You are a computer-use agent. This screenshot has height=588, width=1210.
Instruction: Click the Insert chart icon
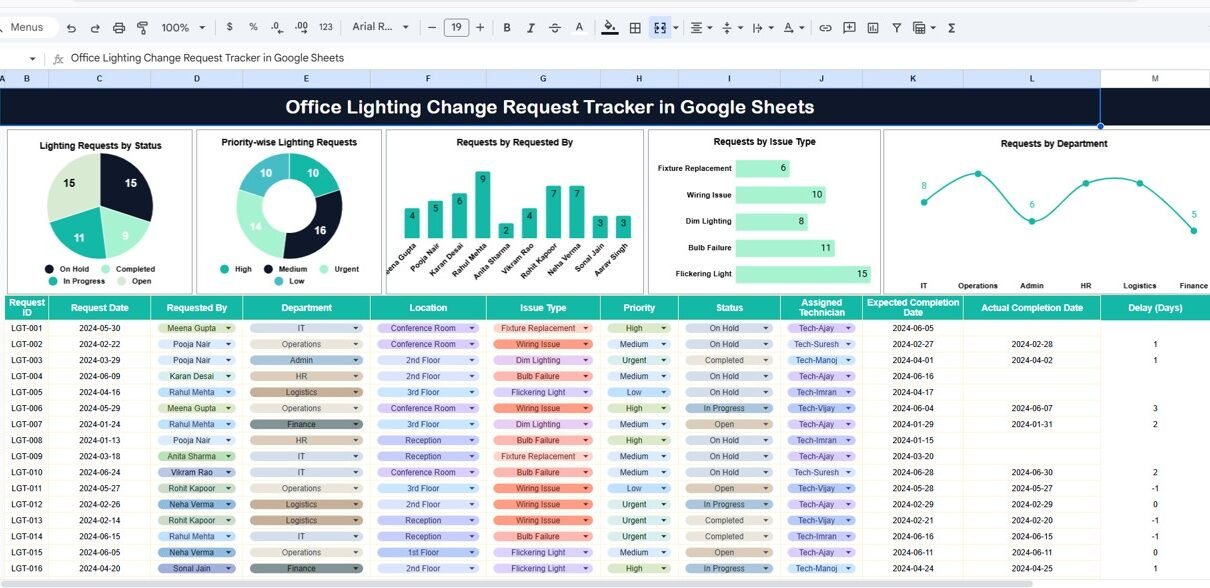tap(873, 28)
